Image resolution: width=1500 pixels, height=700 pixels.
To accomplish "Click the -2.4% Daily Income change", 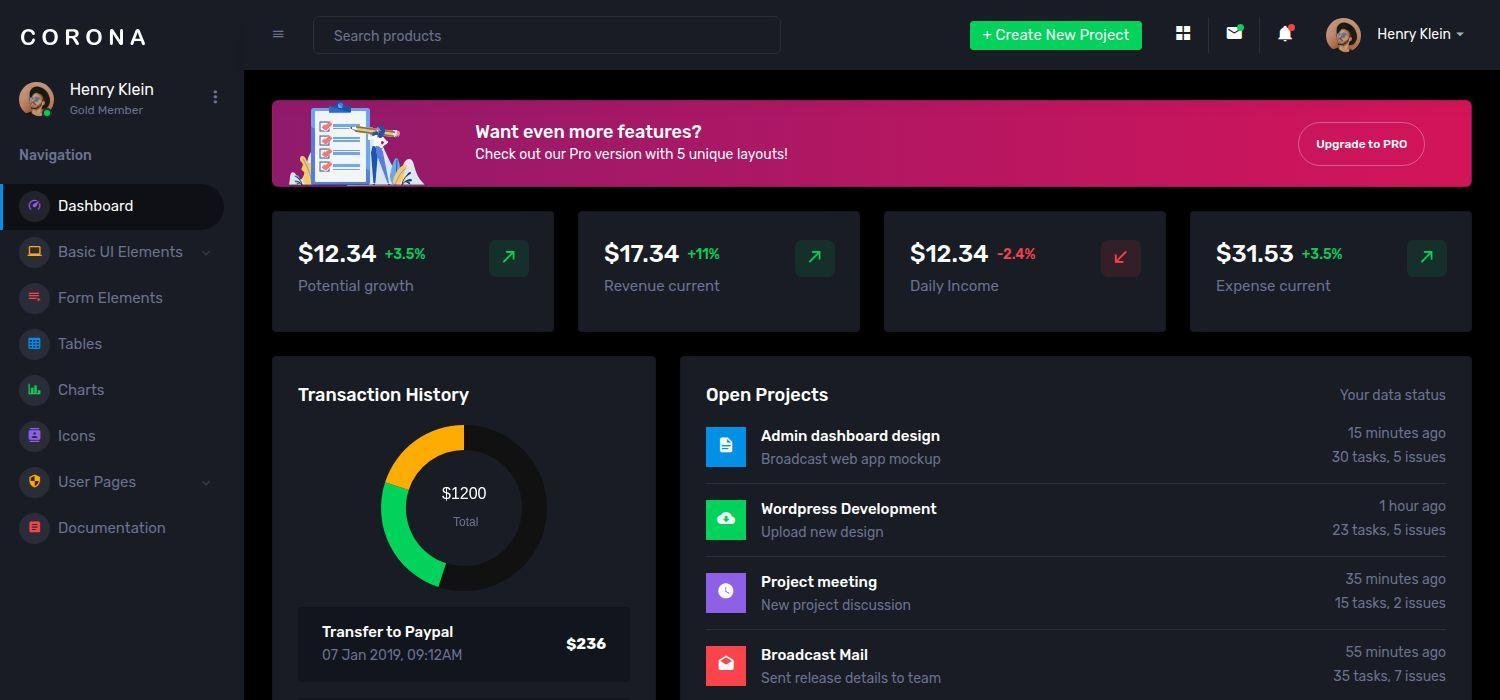I will (x=1016, y=254).
